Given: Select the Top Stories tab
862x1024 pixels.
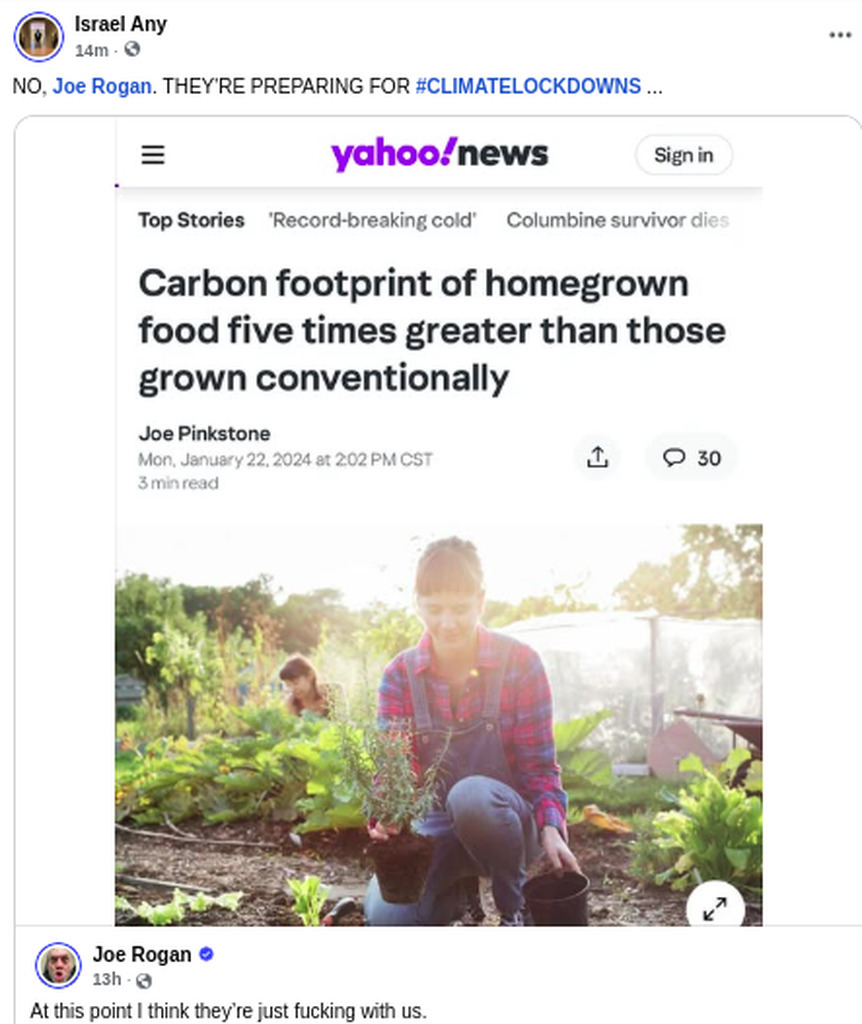Looking at the screenshot, I should coord(191,220).
